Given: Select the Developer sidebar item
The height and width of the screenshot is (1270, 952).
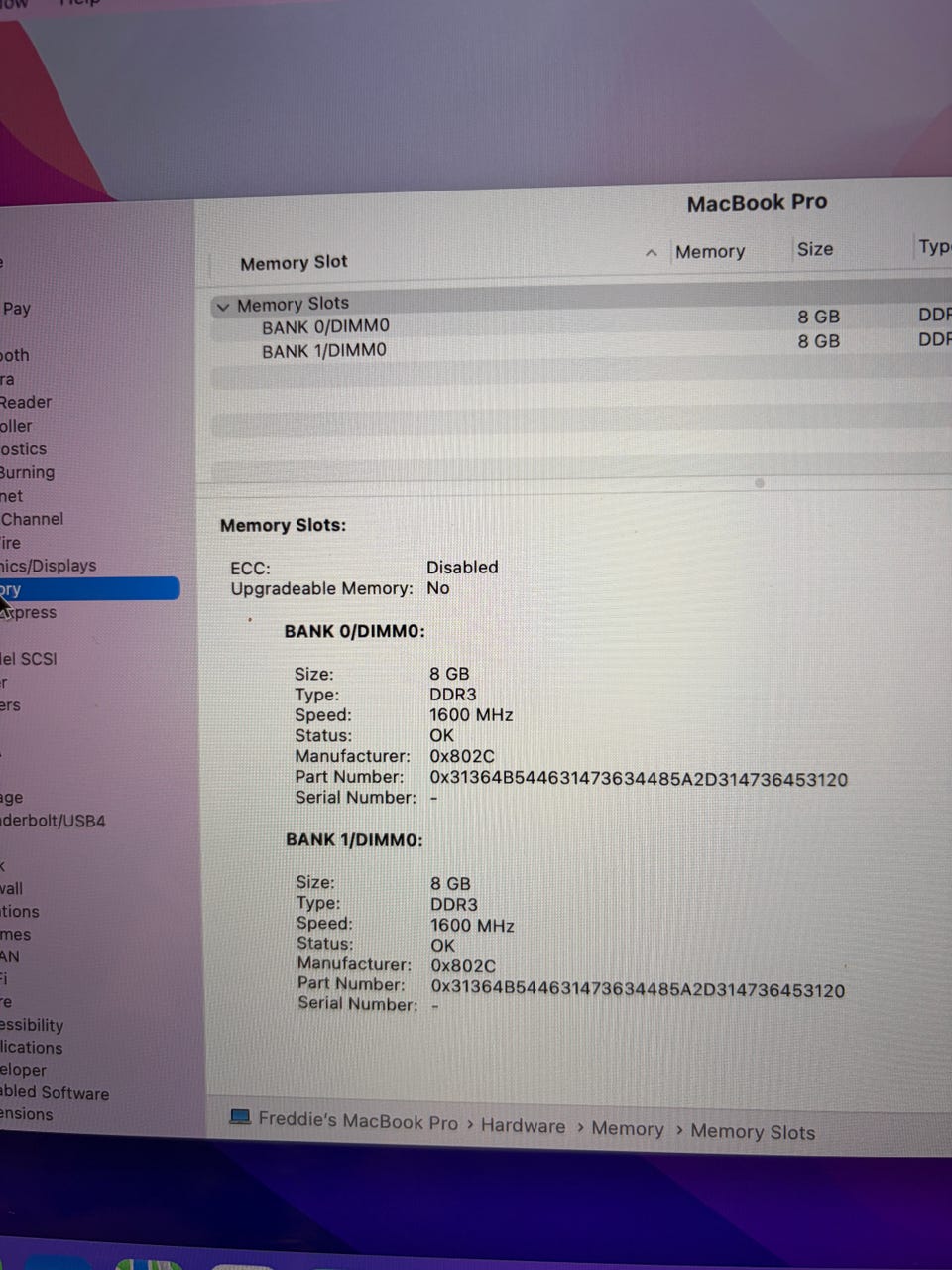Looking at the screenshot, I should [24, 1070].
